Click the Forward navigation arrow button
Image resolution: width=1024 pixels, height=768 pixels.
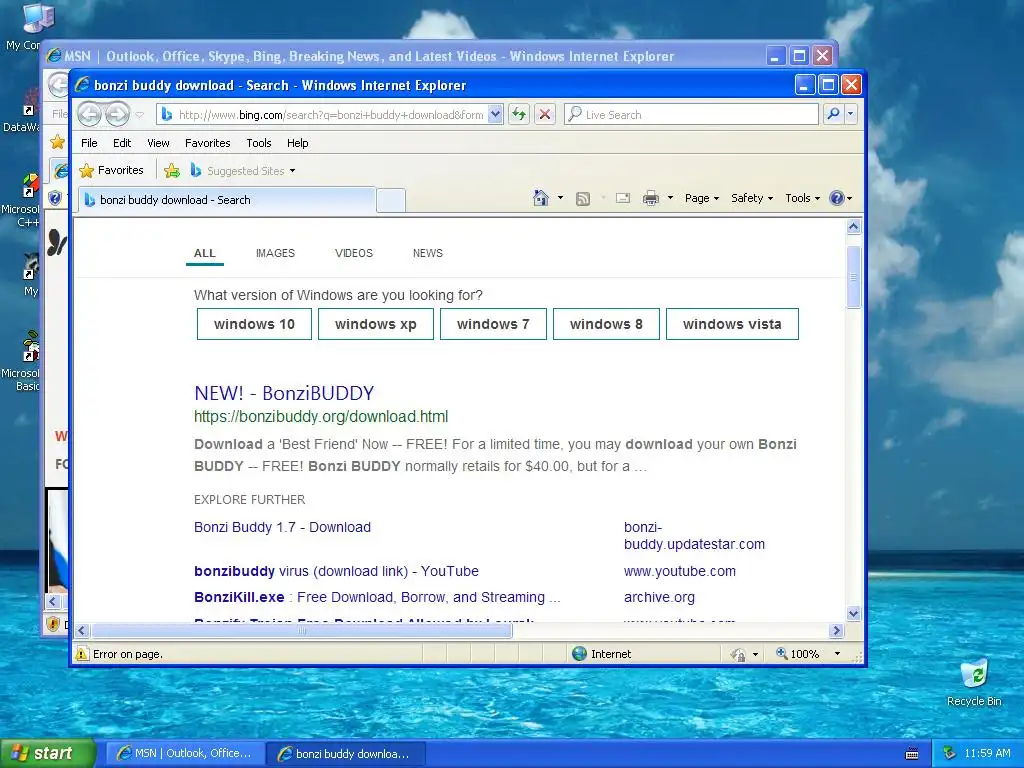[118, 114]
